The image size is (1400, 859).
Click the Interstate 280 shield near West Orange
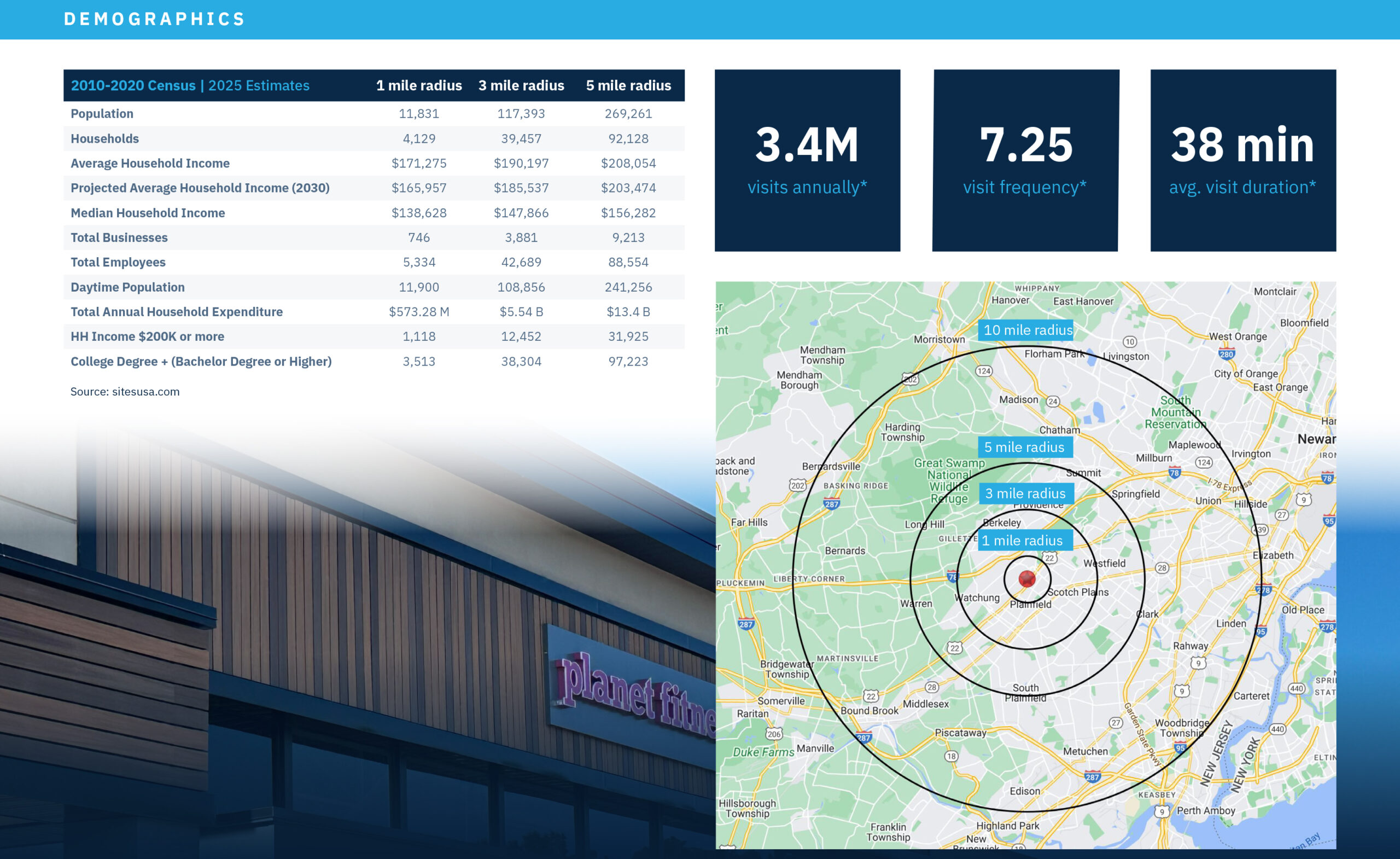[x=1226, y=354]
